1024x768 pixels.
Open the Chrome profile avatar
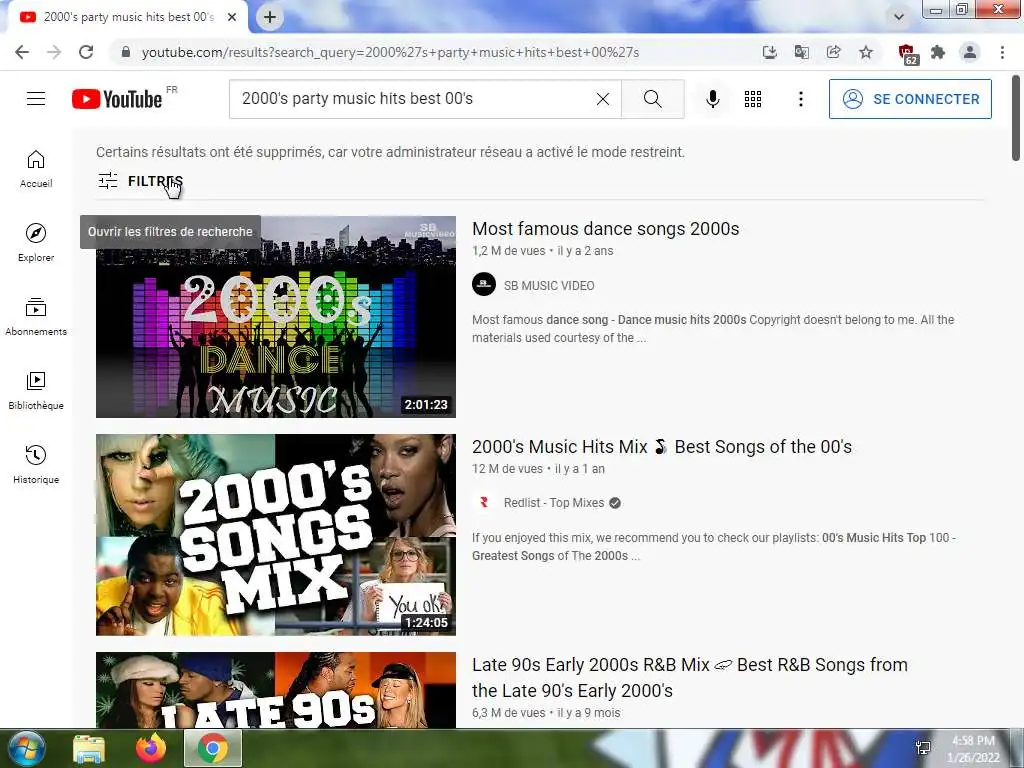(x=970, y=52)
